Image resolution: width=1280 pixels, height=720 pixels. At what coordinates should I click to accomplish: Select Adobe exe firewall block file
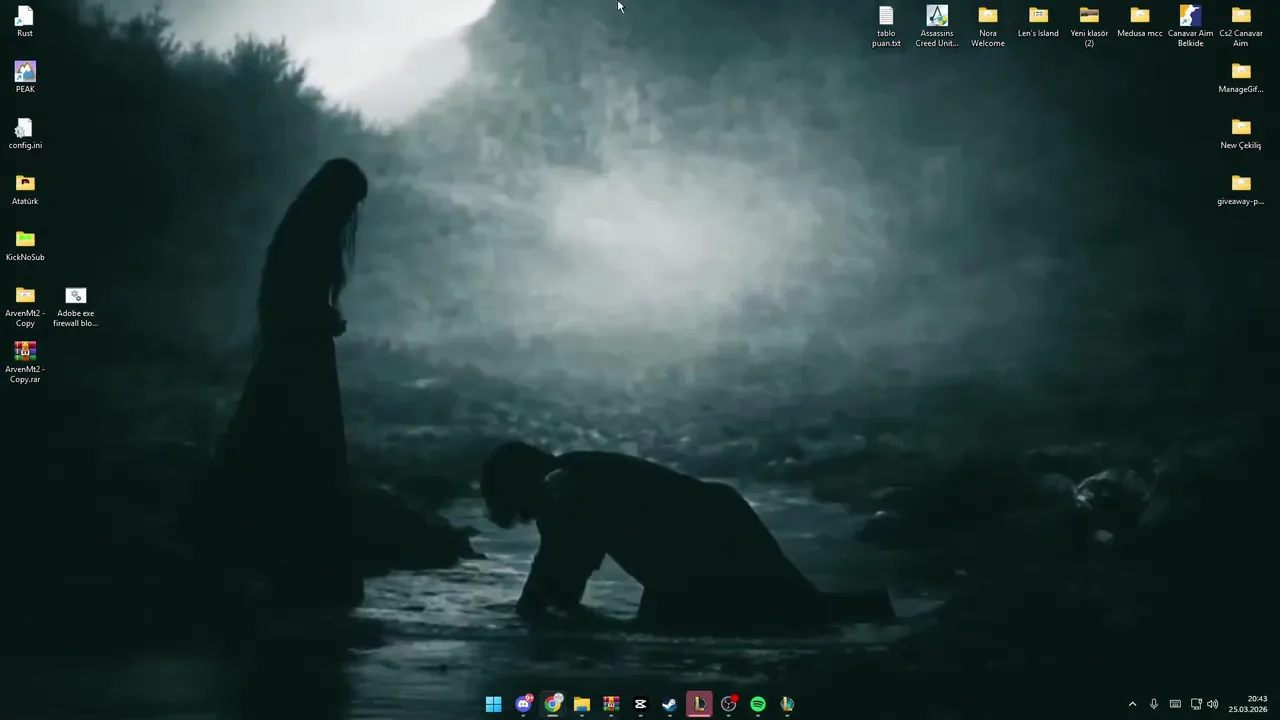(75, 307)
